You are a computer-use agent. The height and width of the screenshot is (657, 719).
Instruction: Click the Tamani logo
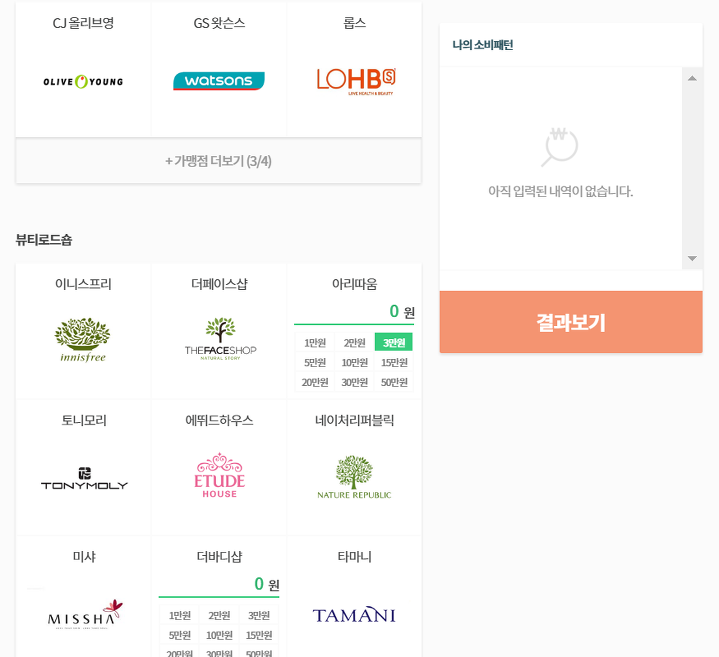(354, 614)
